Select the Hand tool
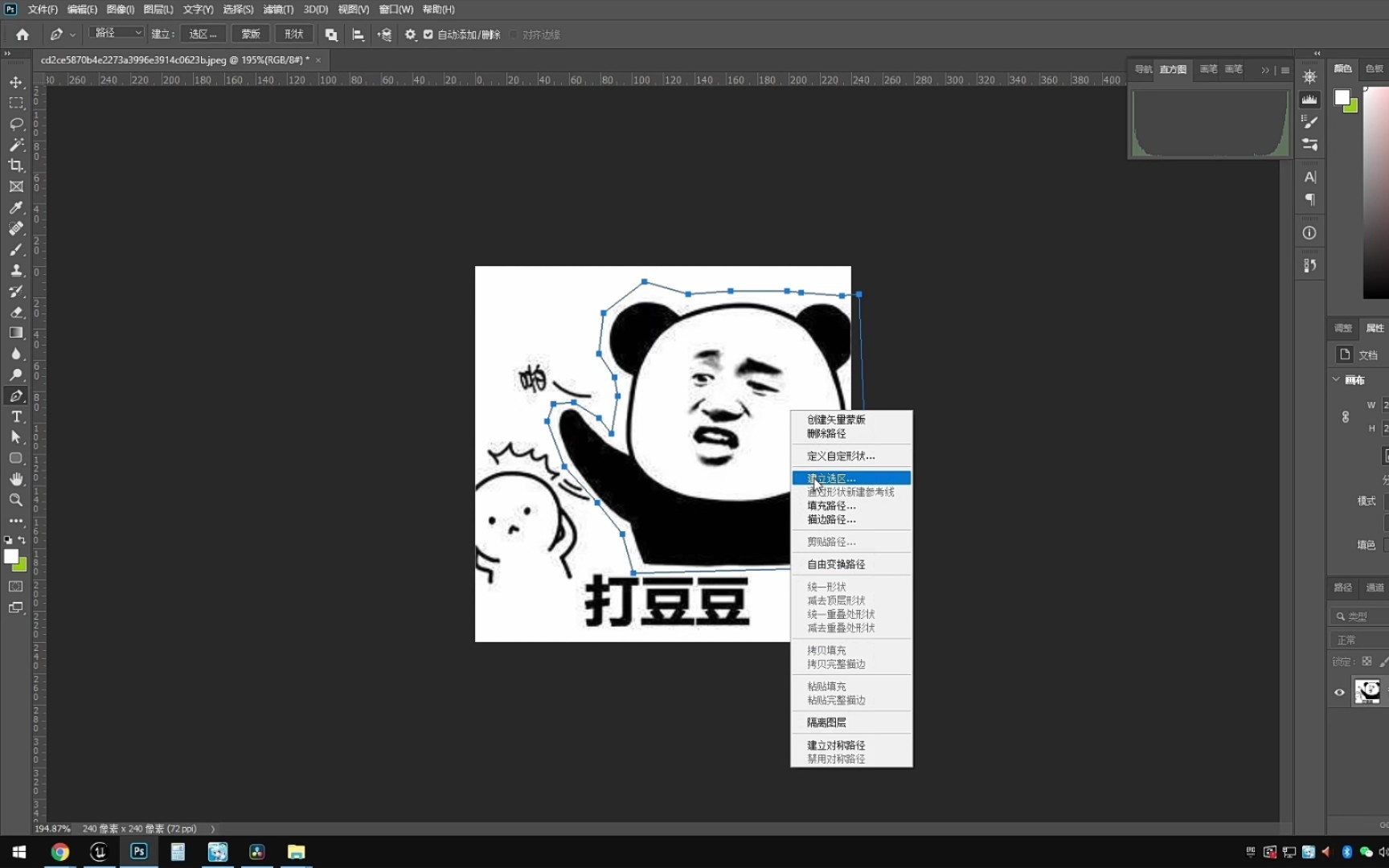The image size is (1389, 868). point(16,479)
